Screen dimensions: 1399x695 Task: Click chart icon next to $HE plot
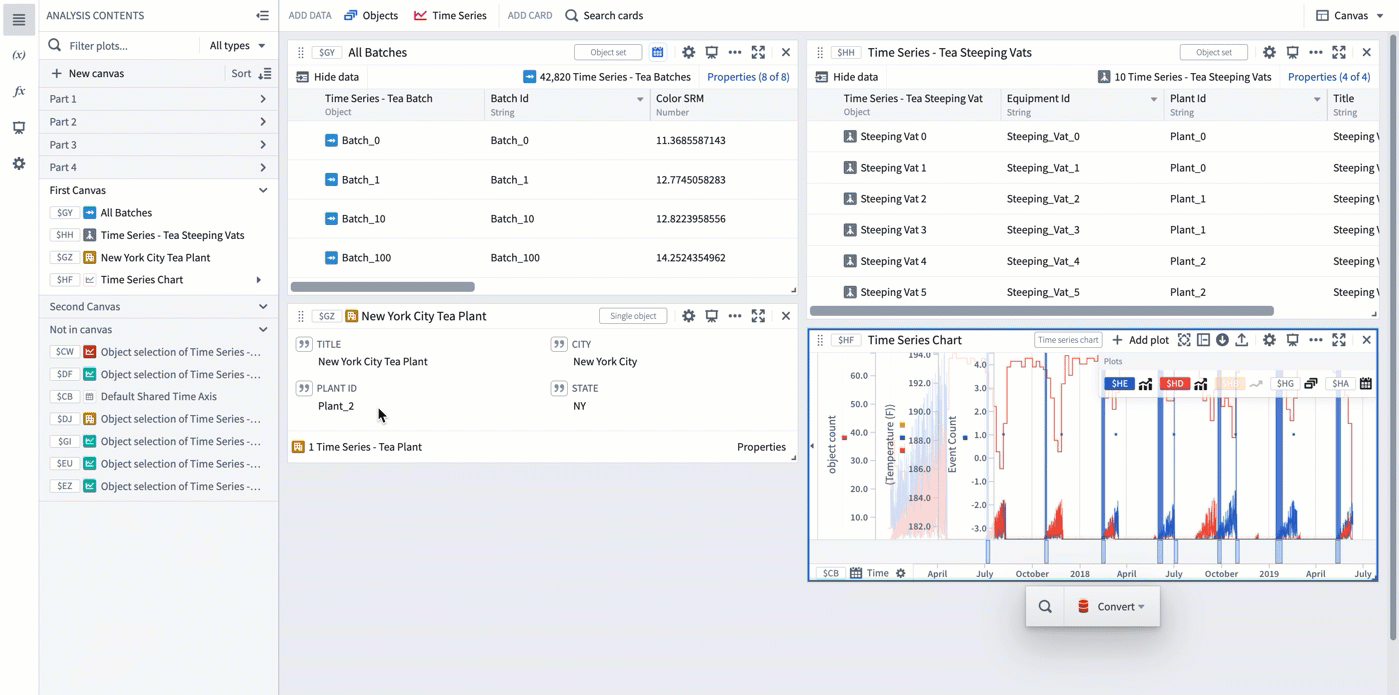1146,383
